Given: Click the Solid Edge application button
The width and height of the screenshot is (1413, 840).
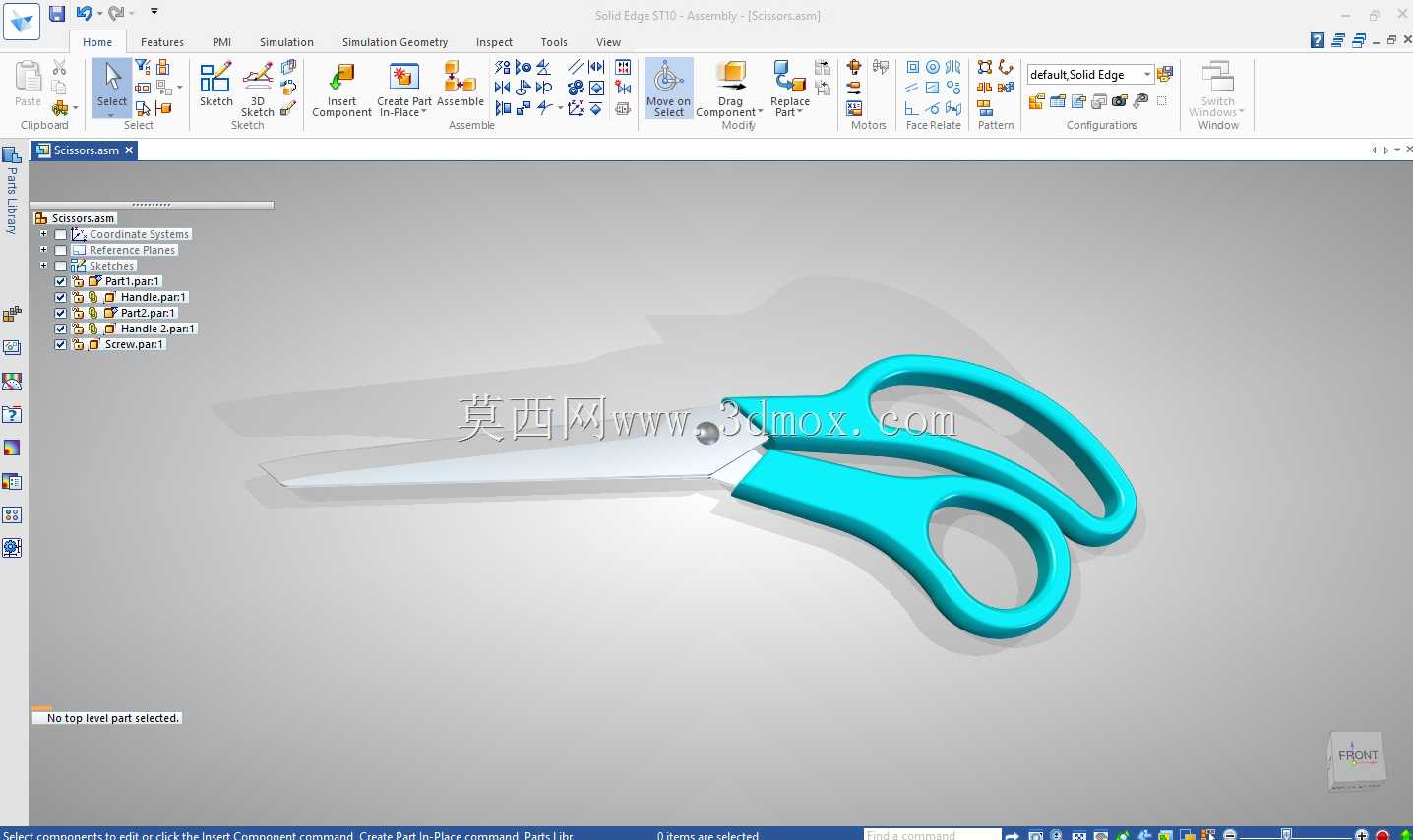Looking at the screenshot, I should 22,21.
